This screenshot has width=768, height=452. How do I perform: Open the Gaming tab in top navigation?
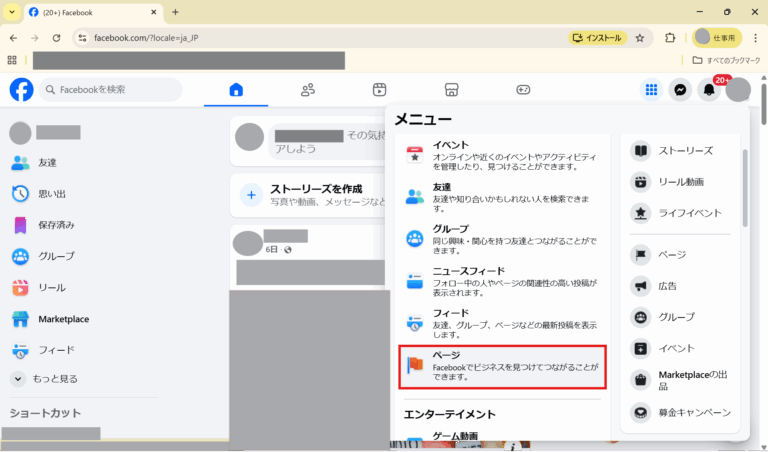coord(523,90)
